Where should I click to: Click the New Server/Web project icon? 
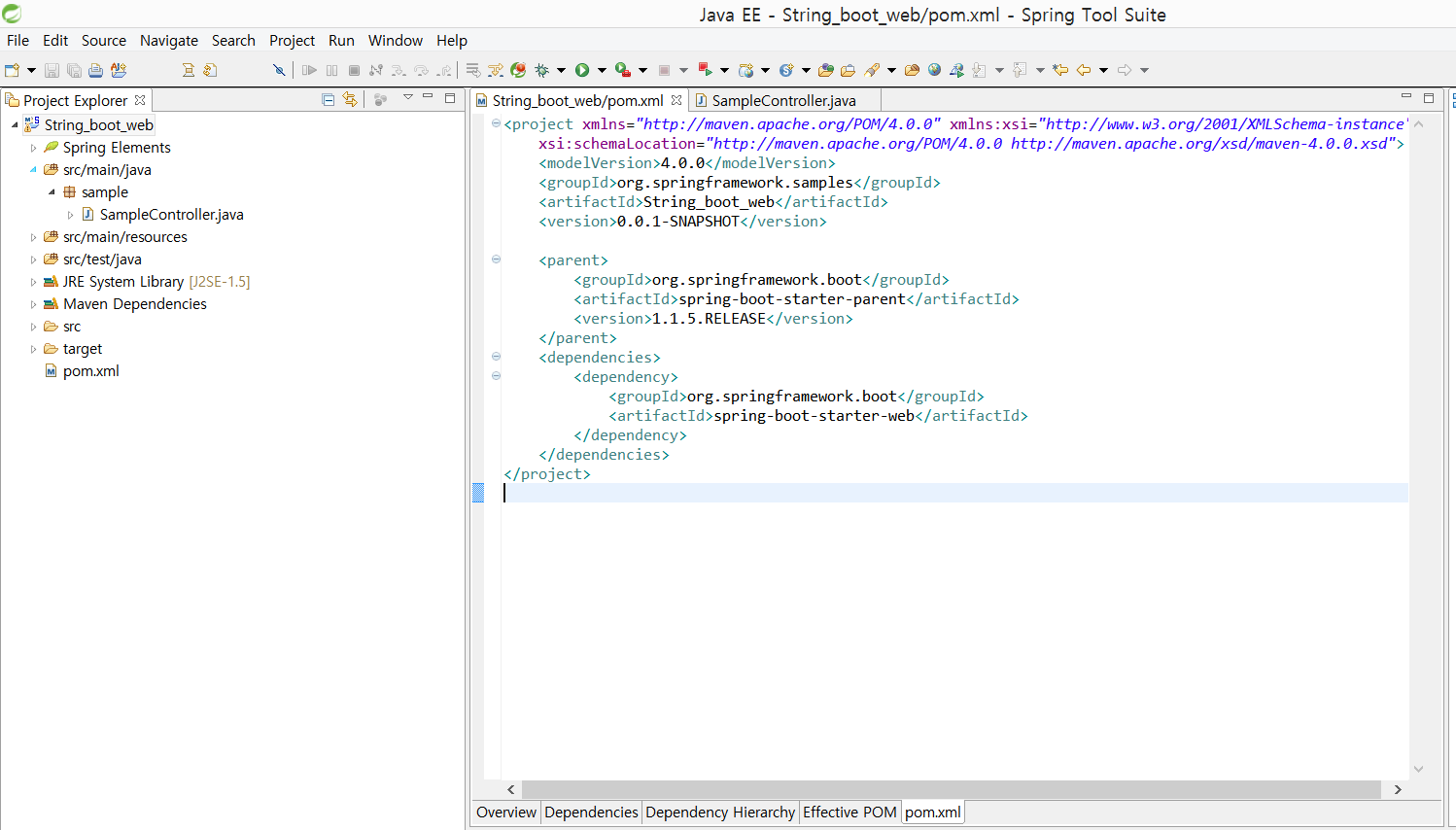click(x=746, y=70)
